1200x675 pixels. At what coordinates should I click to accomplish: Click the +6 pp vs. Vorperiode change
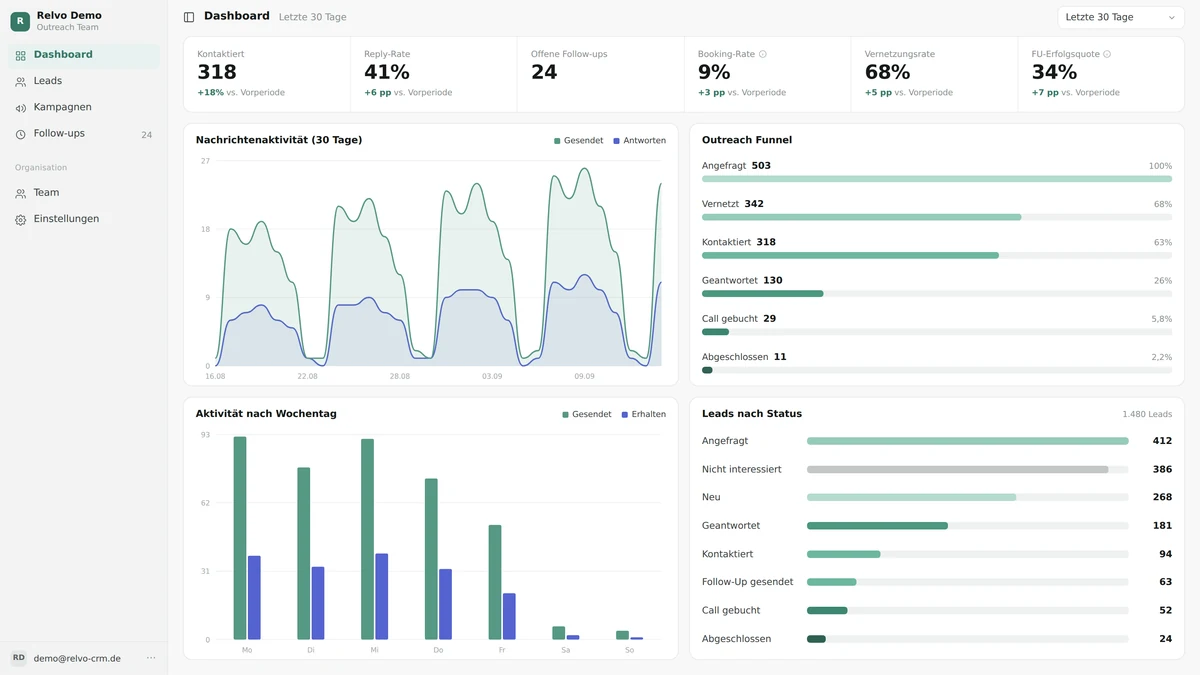[408, 93]
